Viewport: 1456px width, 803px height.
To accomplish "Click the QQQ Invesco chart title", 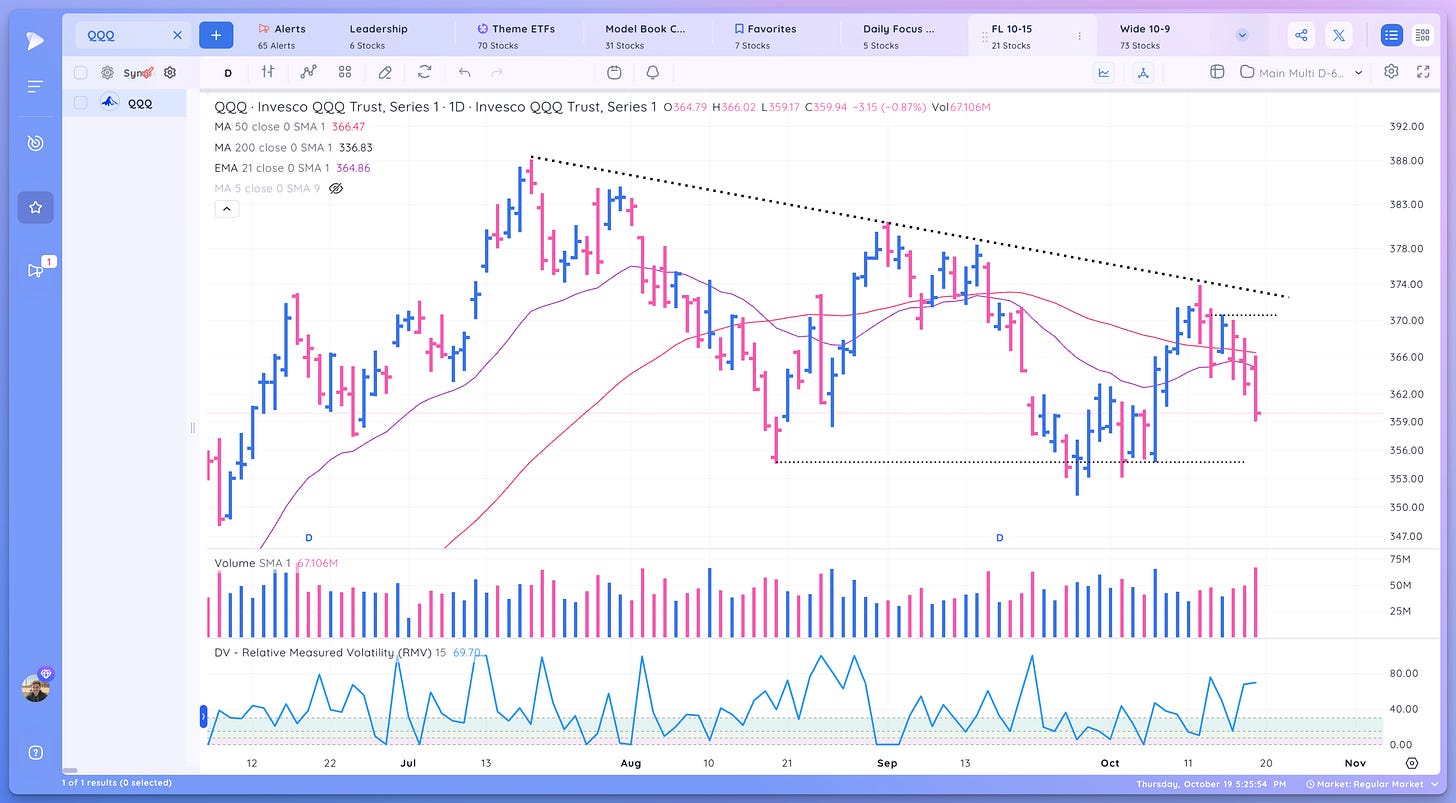I will pos(436,107).
